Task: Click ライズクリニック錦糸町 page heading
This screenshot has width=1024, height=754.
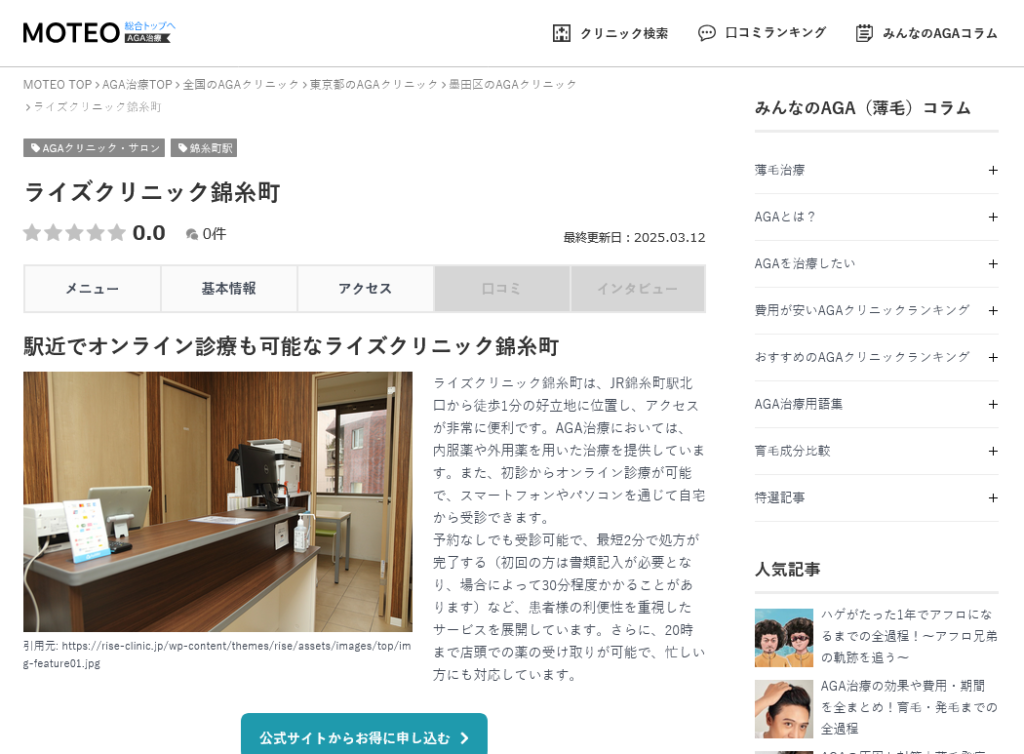Action: [x=152, y=193]
